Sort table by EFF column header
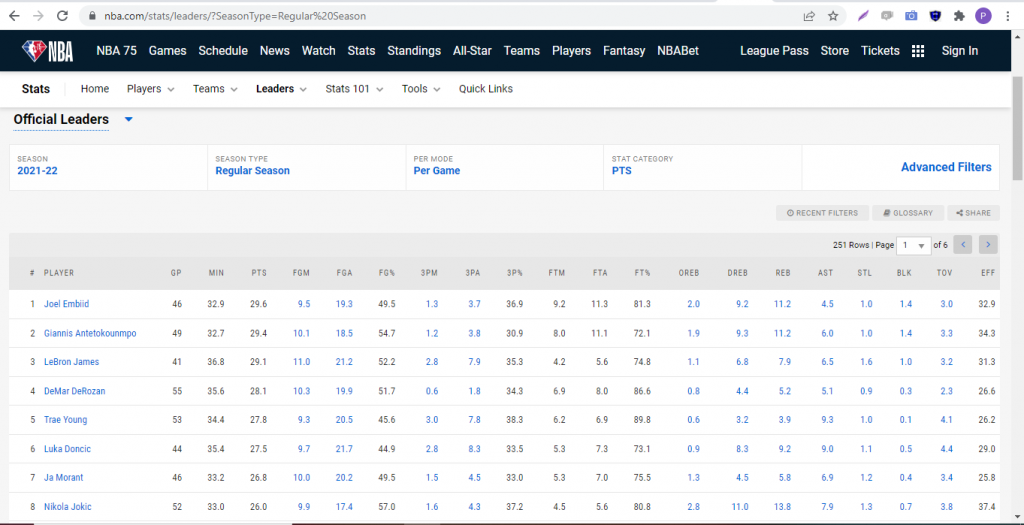1024x525 pixels. point(987,273)
